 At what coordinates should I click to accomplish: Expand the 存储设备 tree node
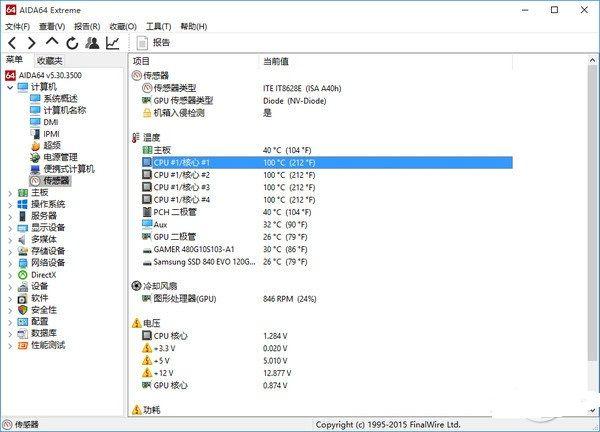[x=10, y=252]
